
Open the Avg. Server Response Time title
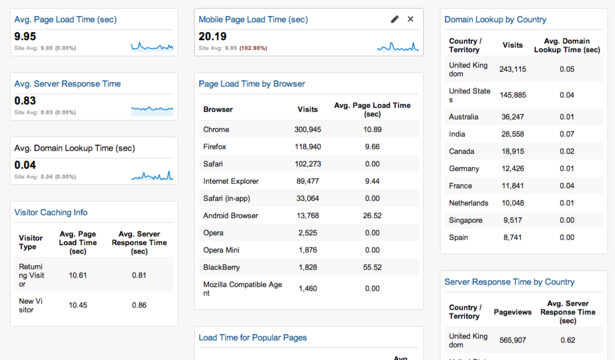click(x=67, y=84)
